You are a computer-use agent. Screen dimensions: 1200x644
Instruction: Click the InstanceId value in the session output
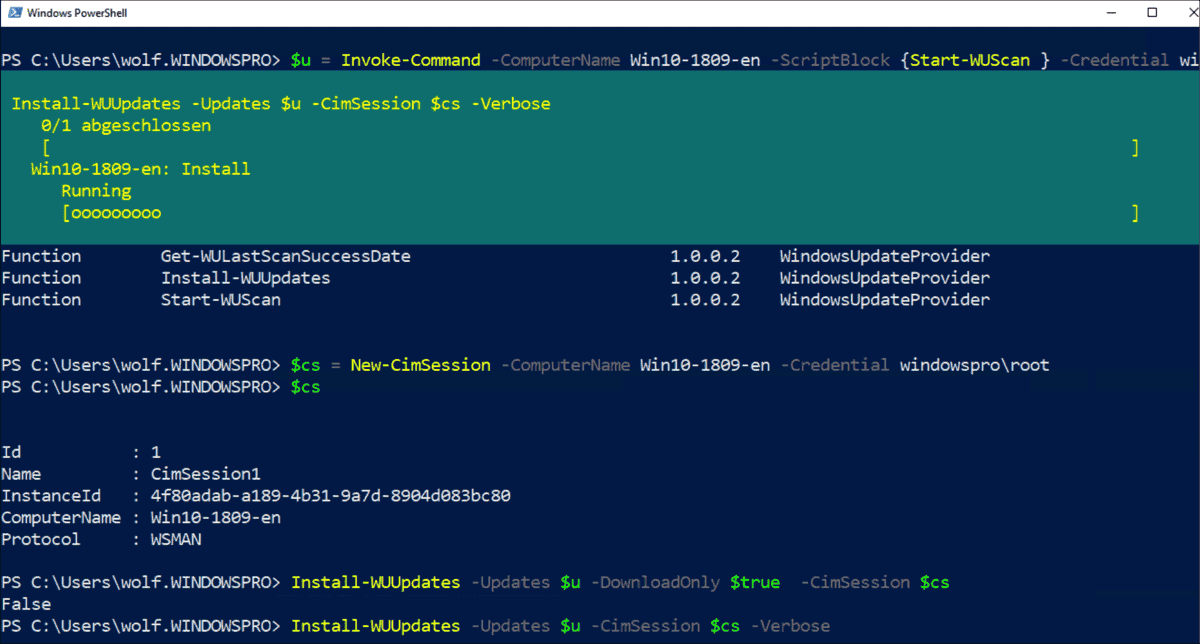pos(330,495)
